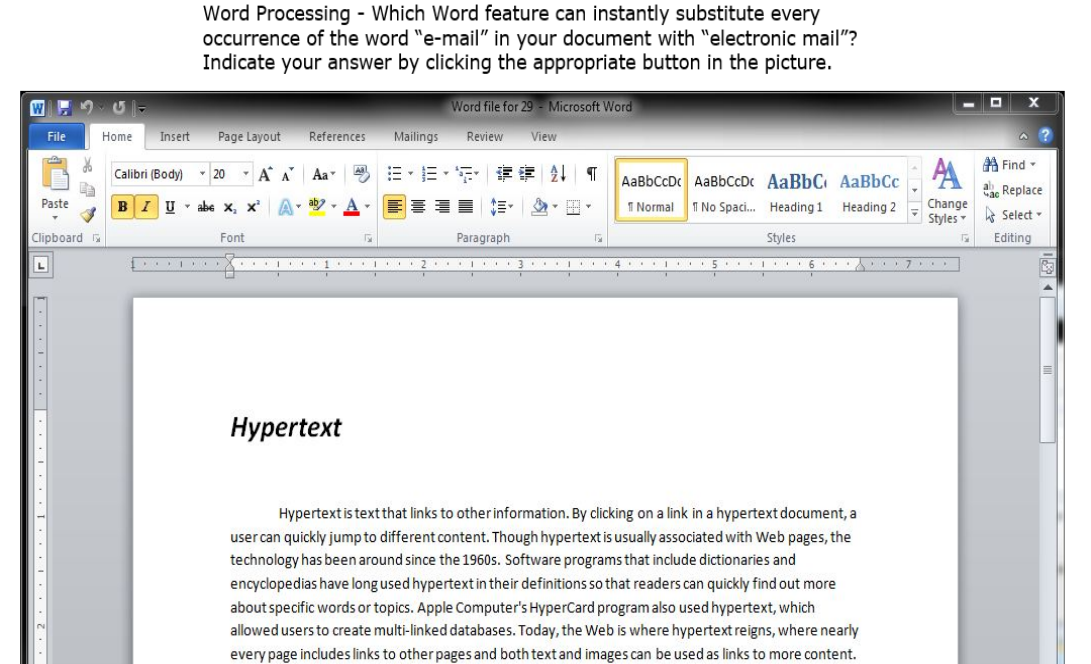Image resolution: width=1091 pixels, height=664 pixels.
Task: Switch to the References tab
Action: pos(337,136)
